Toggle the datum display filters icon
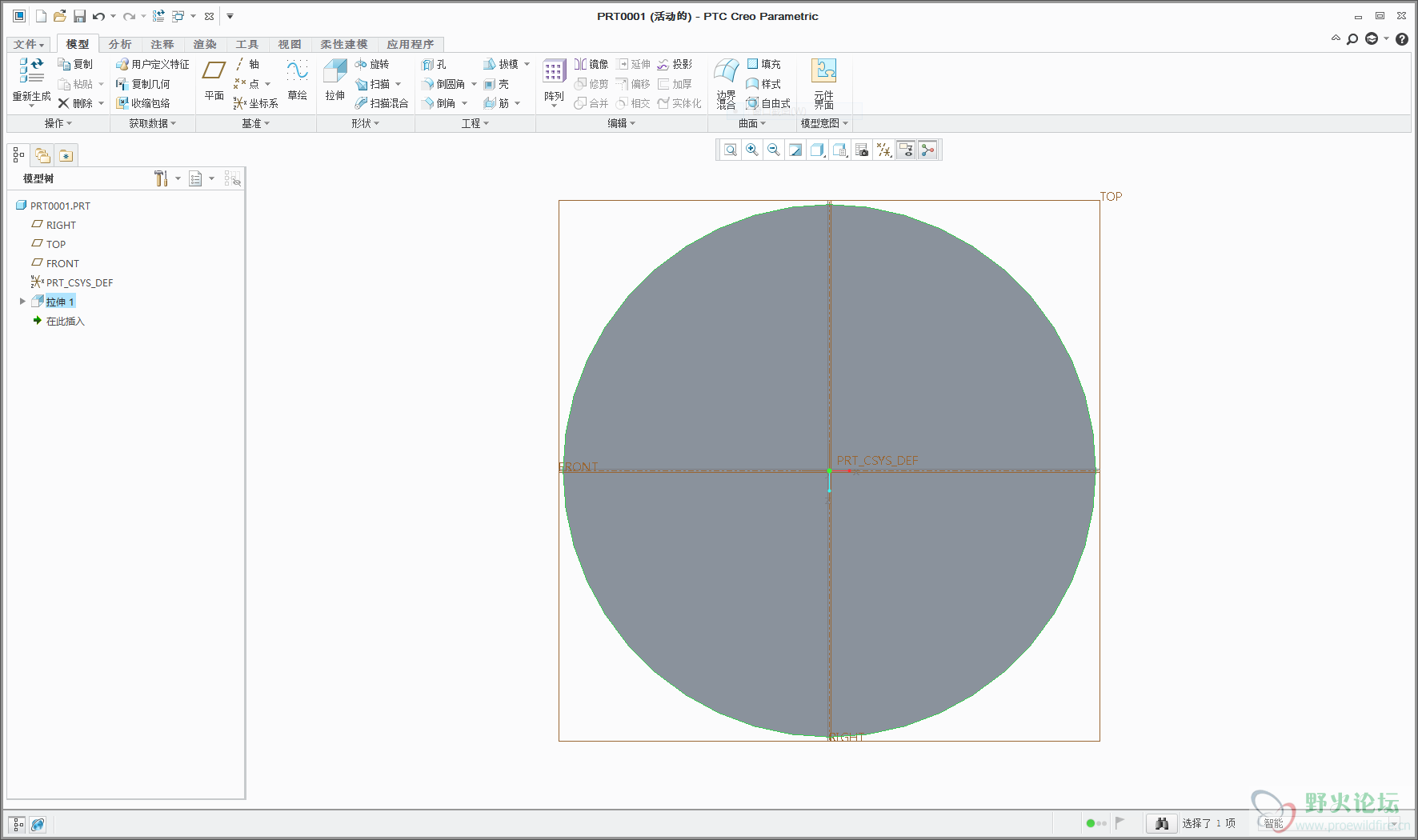The width and height of the screenshot is (1418, 840). pos(884,150)
